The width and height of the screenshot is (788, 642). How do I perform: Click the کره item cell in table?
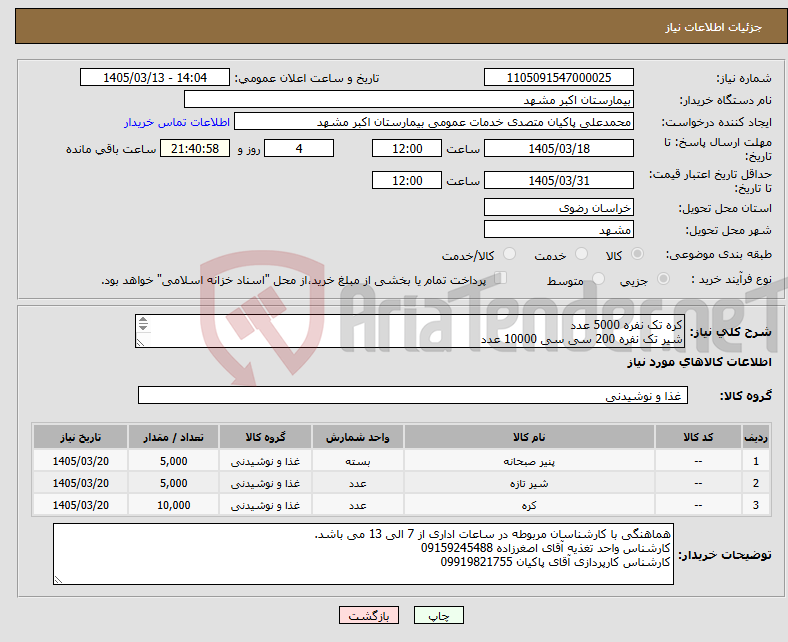[x=529, y=505]
